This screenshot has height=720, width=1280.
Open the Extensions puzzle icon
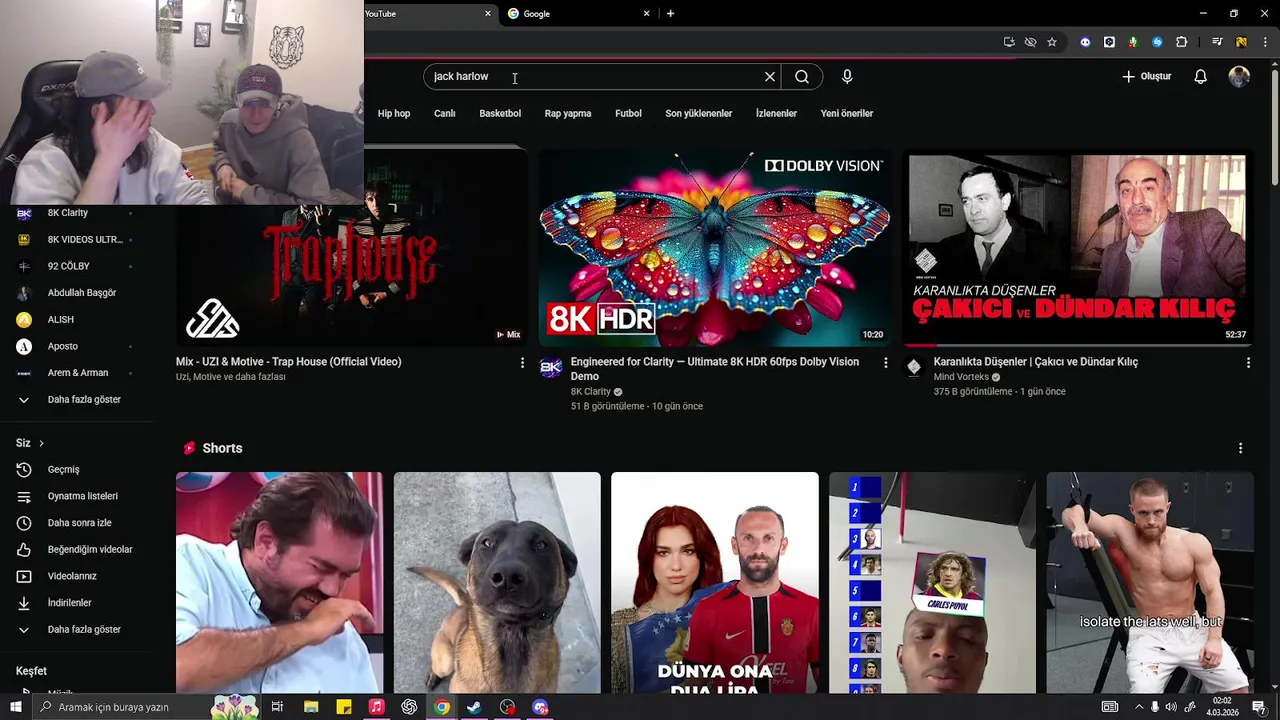point(1181,42)
